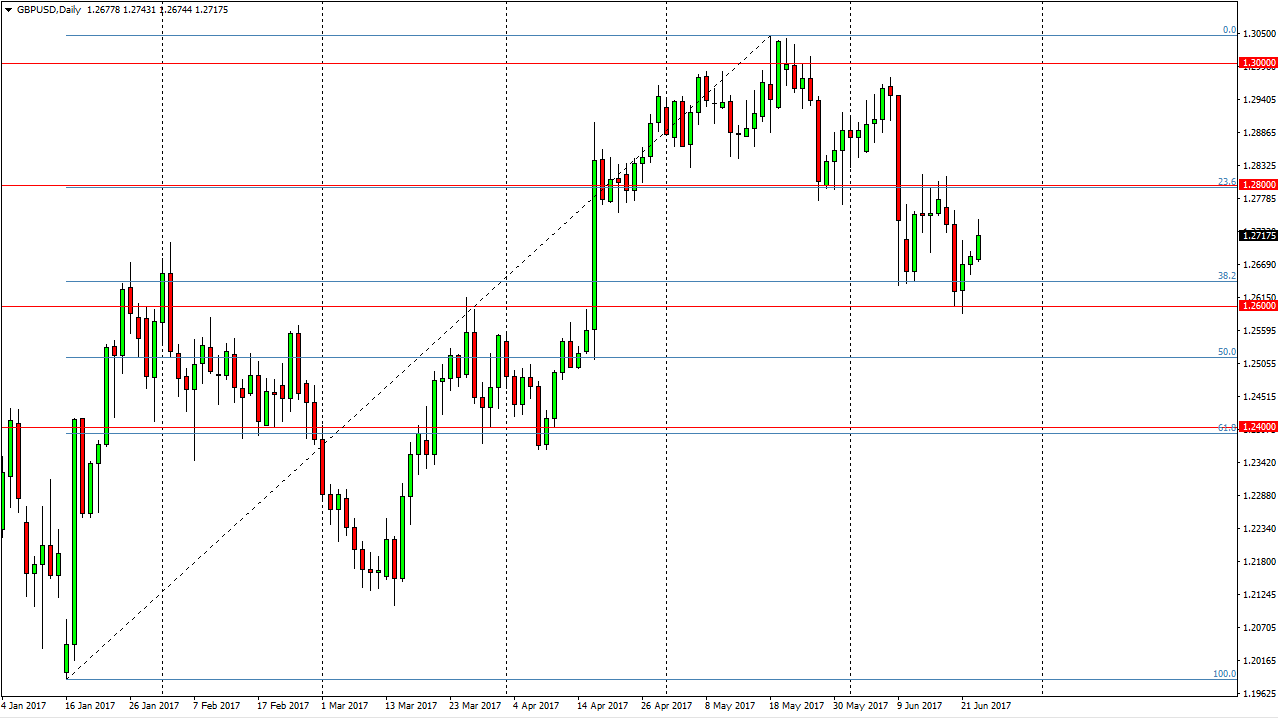Expand the GBPUSD,Daily chart header dropdown
The width and height of the screenshot is (1278, 719).
click(10, 10)
